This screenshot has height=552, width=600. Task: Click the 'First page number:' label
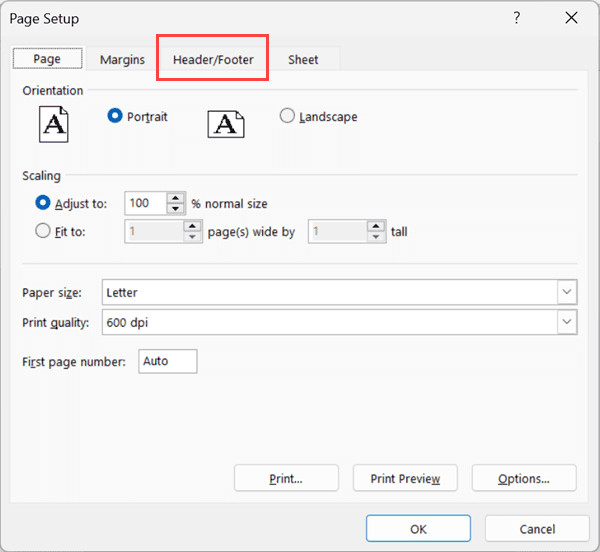coord(74,361)
